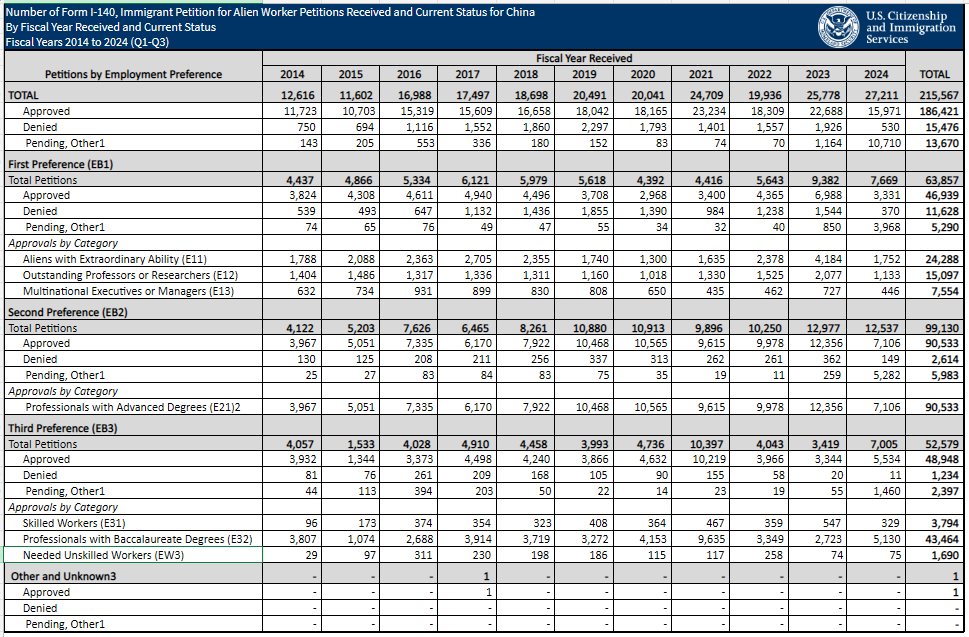Click Aliens with Extraordinary Ability (E11) label

click(x=115, y=259)
